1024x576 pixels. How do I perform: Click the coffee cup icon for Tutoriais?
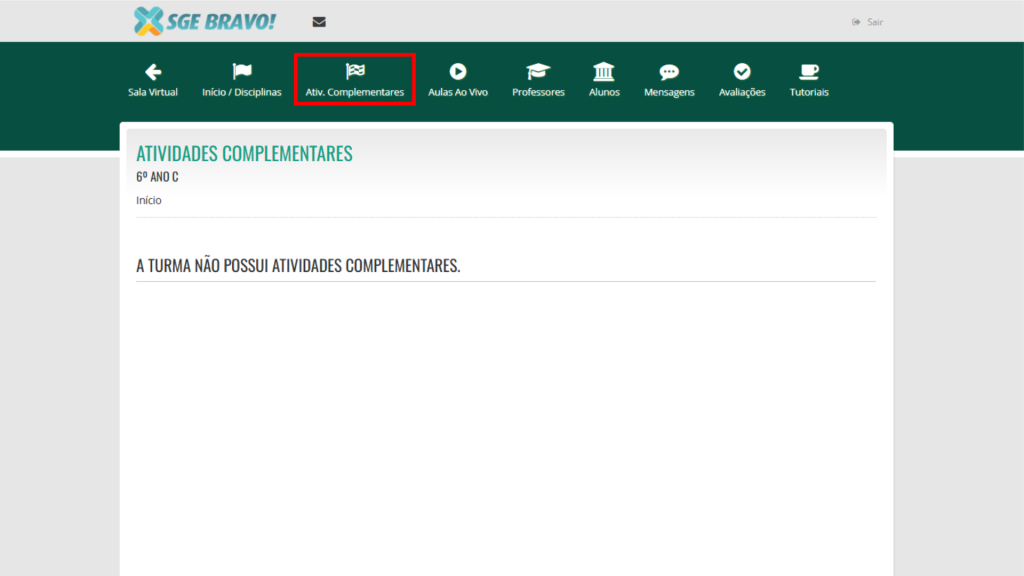tap(809, 72)
